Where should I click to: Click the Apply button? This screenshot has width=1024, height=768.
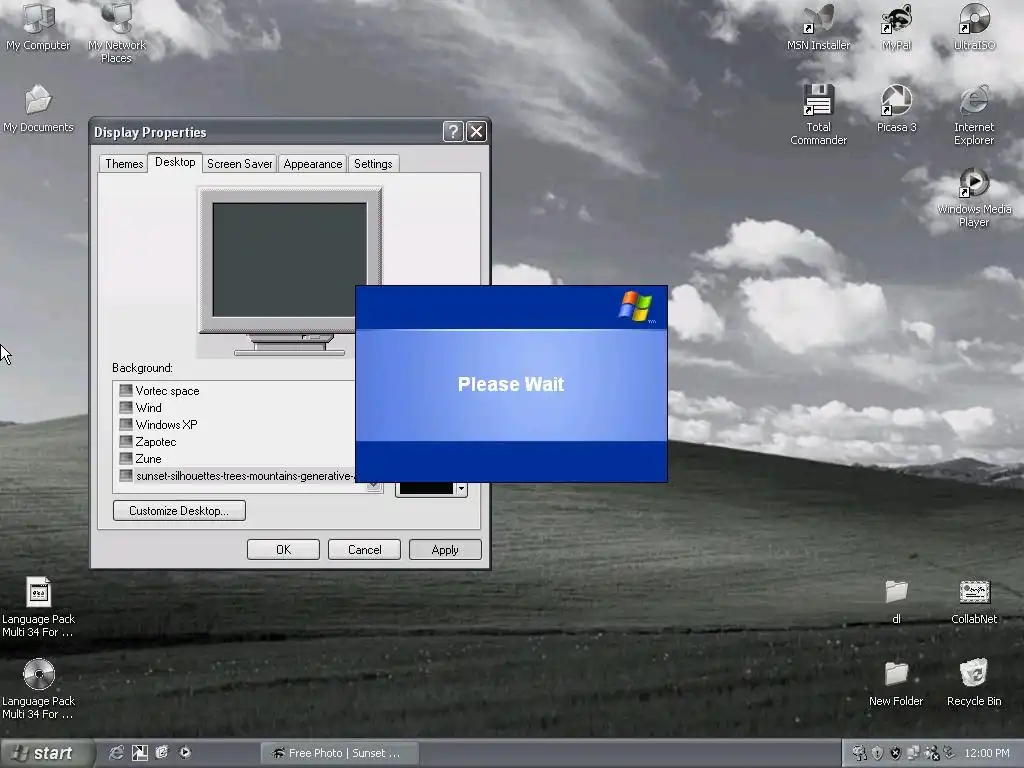pos(445,549)
